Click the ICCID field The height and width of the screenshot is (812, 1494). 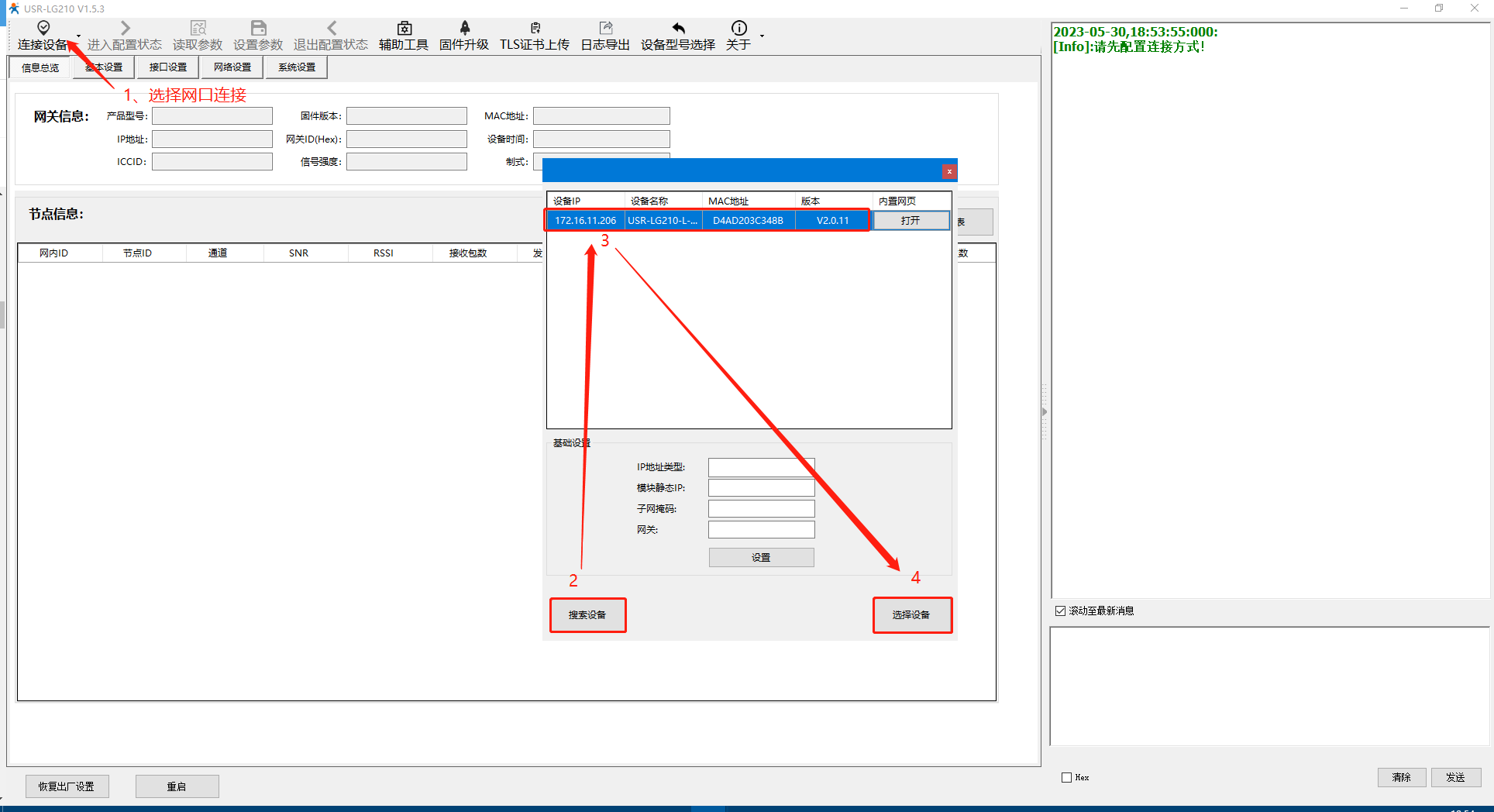pos(212,162)
